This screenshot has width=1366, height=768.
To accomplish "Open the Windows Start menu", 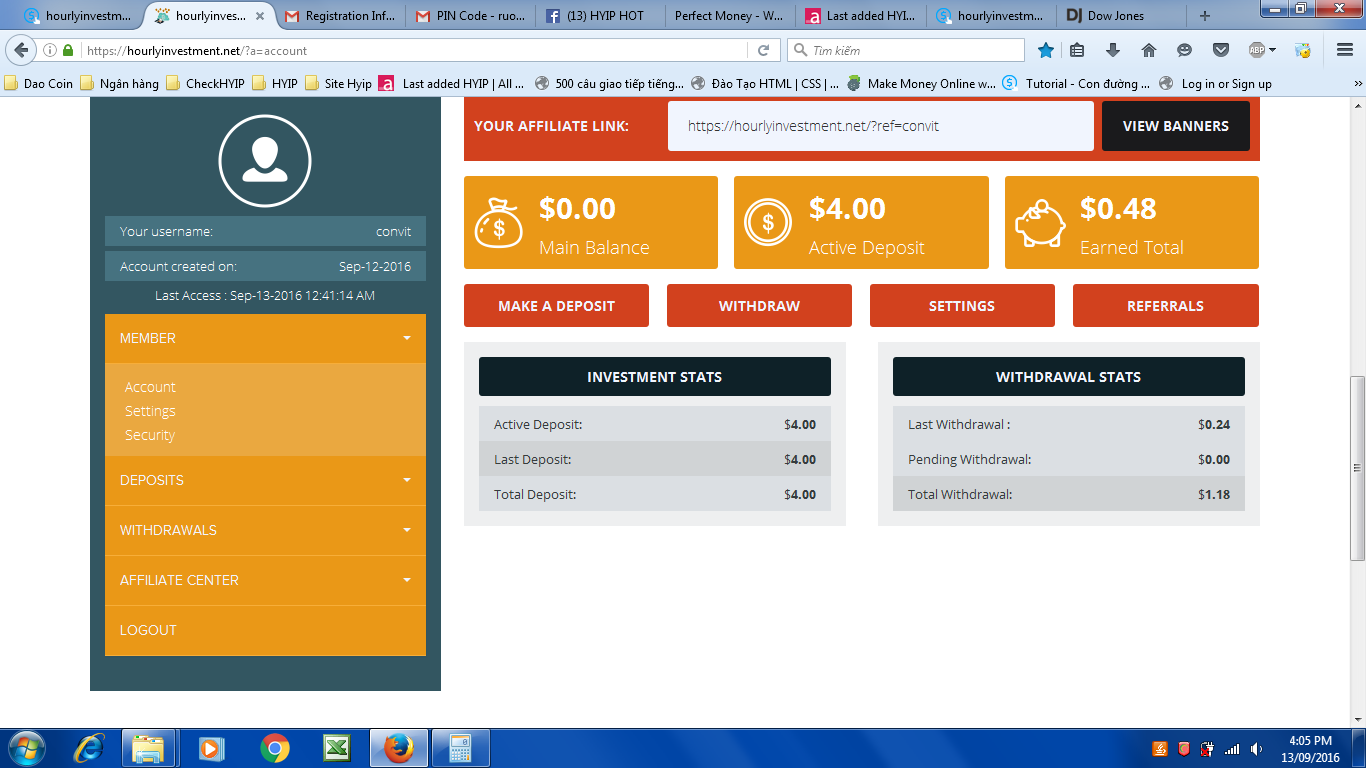I will point(25,748).
